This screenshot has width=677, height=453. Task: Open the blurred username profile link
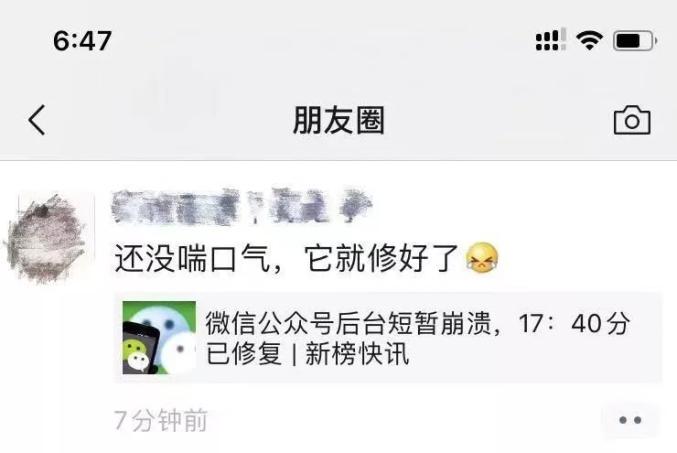[x=241, y=206]
